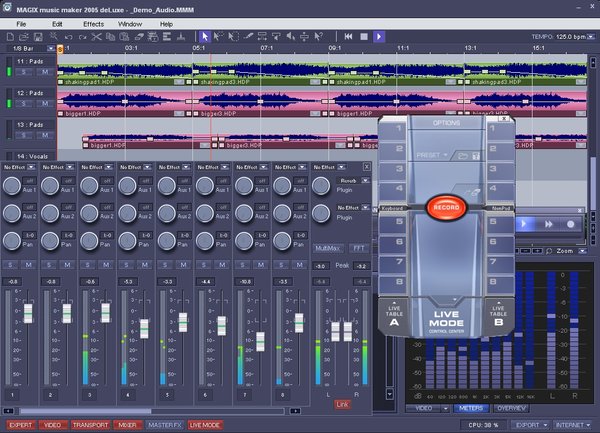Click the undo arrow in the toolbar
Viewport: 600px width, 433px height.
click(x=68, y=37)
